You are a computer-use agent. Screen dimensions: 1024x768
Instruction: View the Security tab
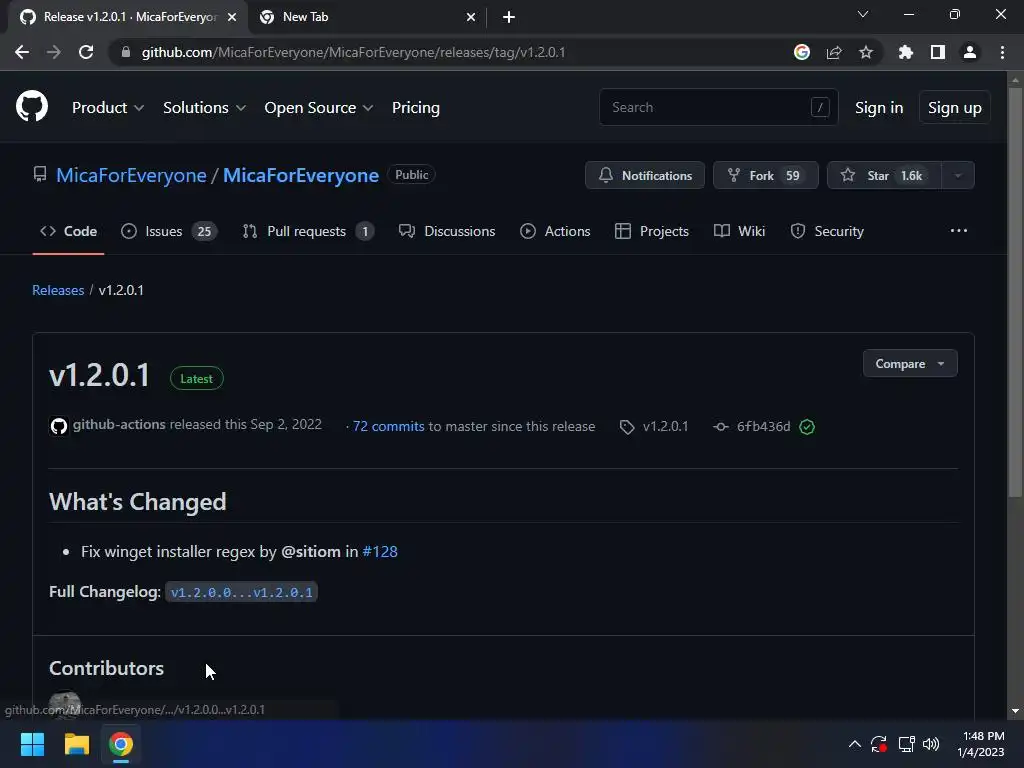pyautogui.click(x=827, y=231)
